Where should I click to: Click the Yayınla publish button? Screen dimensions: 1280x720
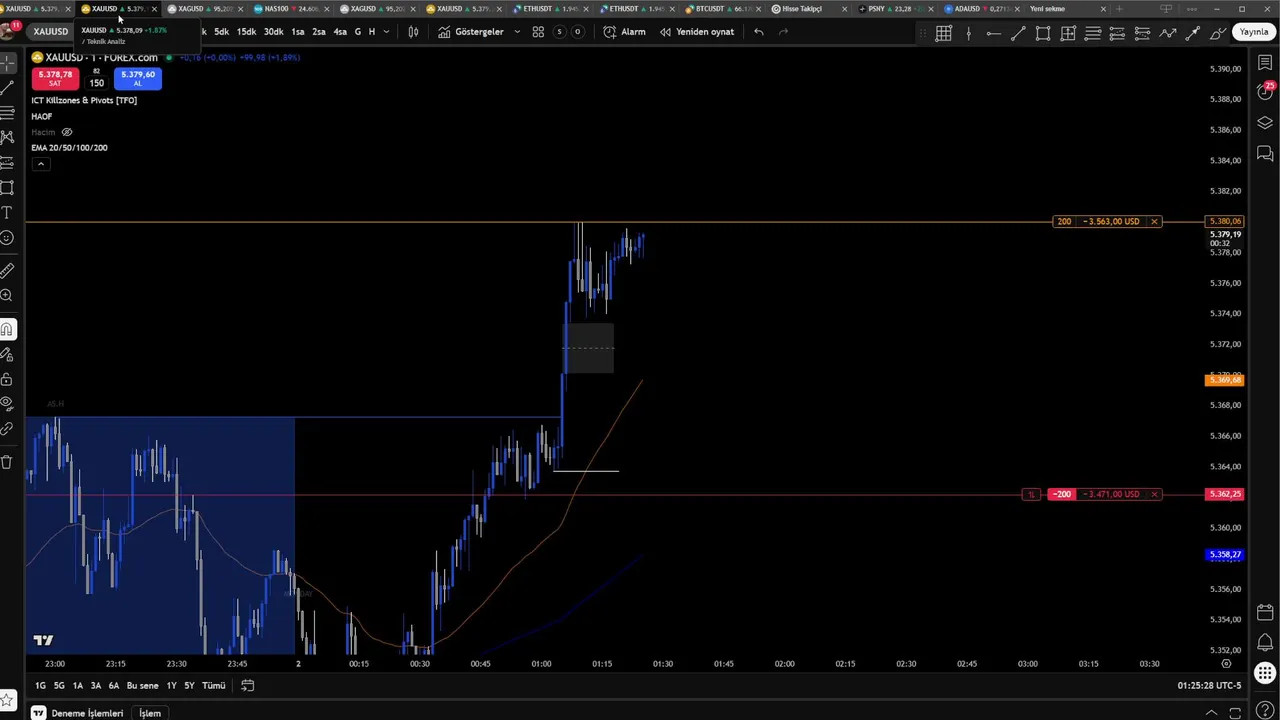tap(1254, 32)
